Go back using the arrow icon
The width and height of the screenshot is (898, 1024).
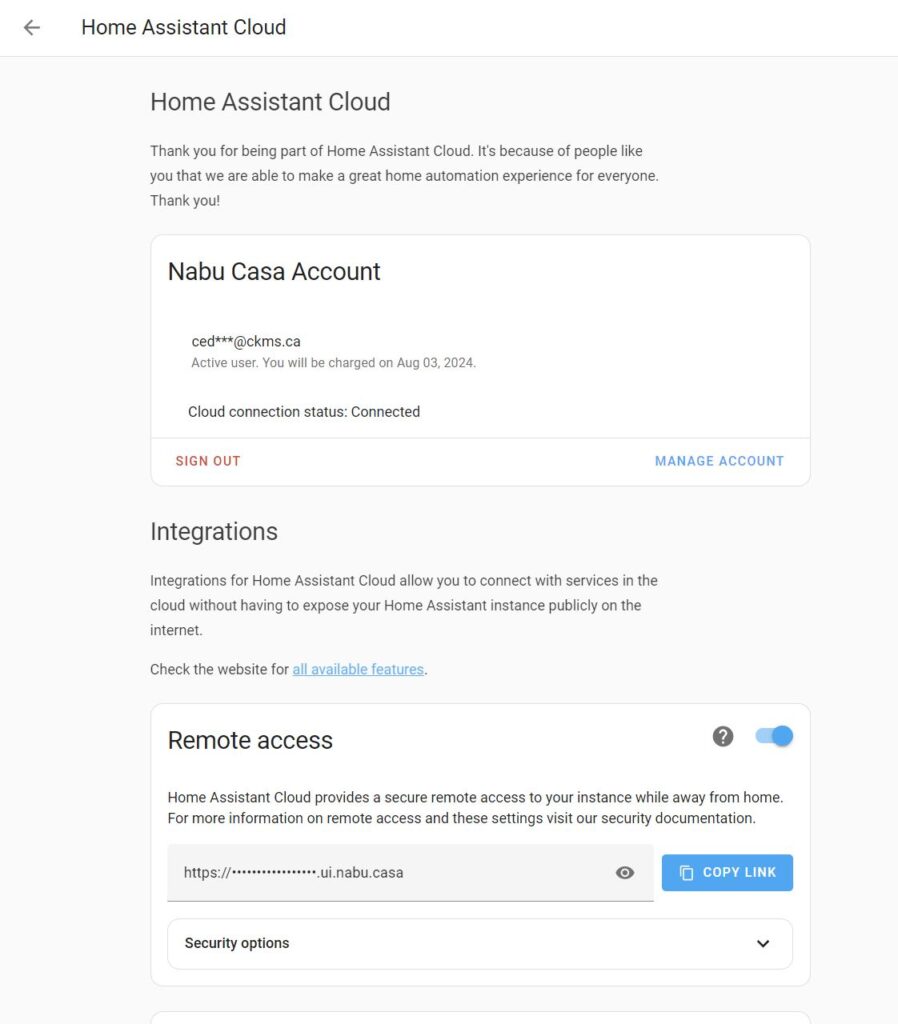[x=32, y=28]
